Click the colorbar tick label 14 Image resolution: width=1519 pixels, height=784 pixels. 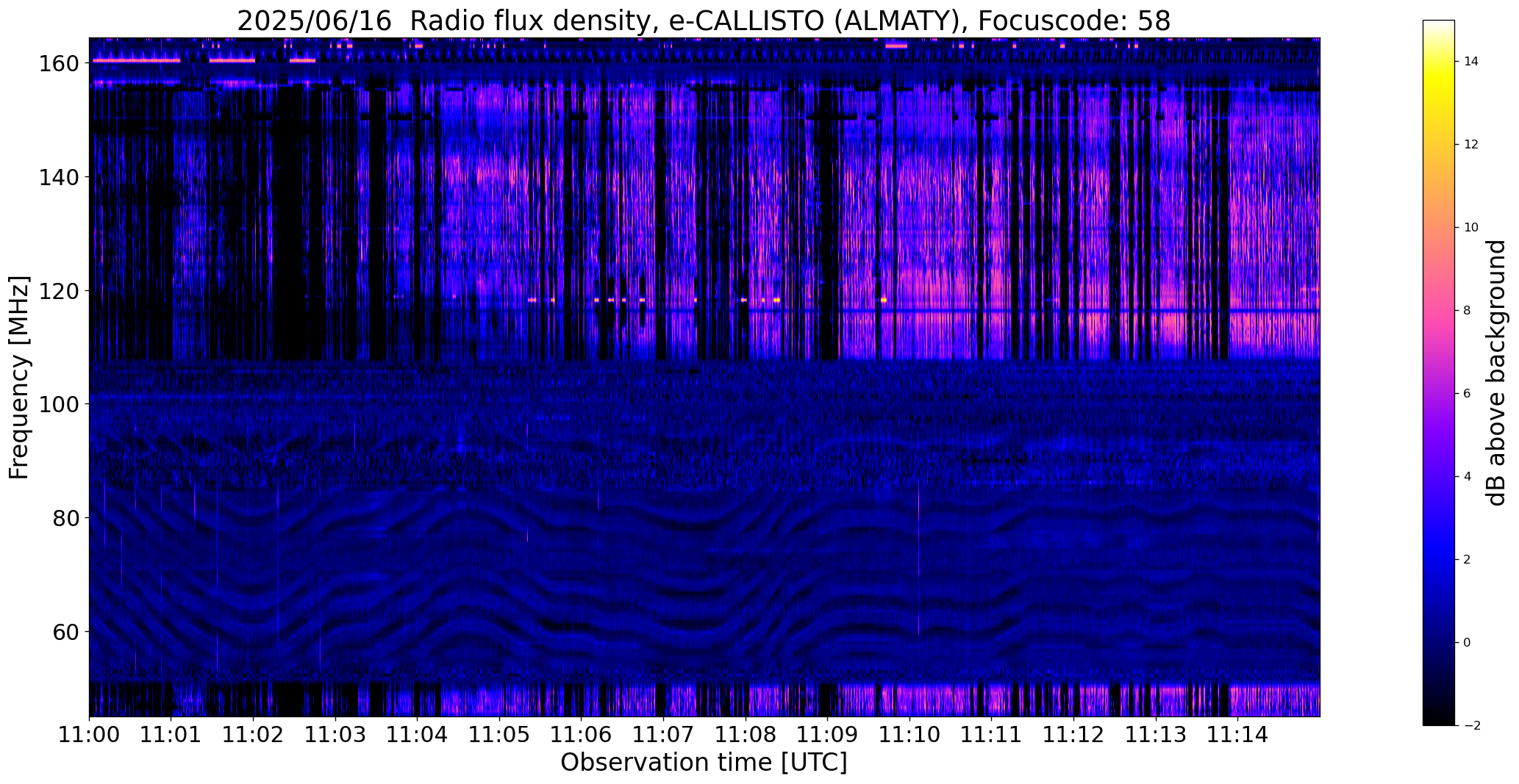point(1471,62)
